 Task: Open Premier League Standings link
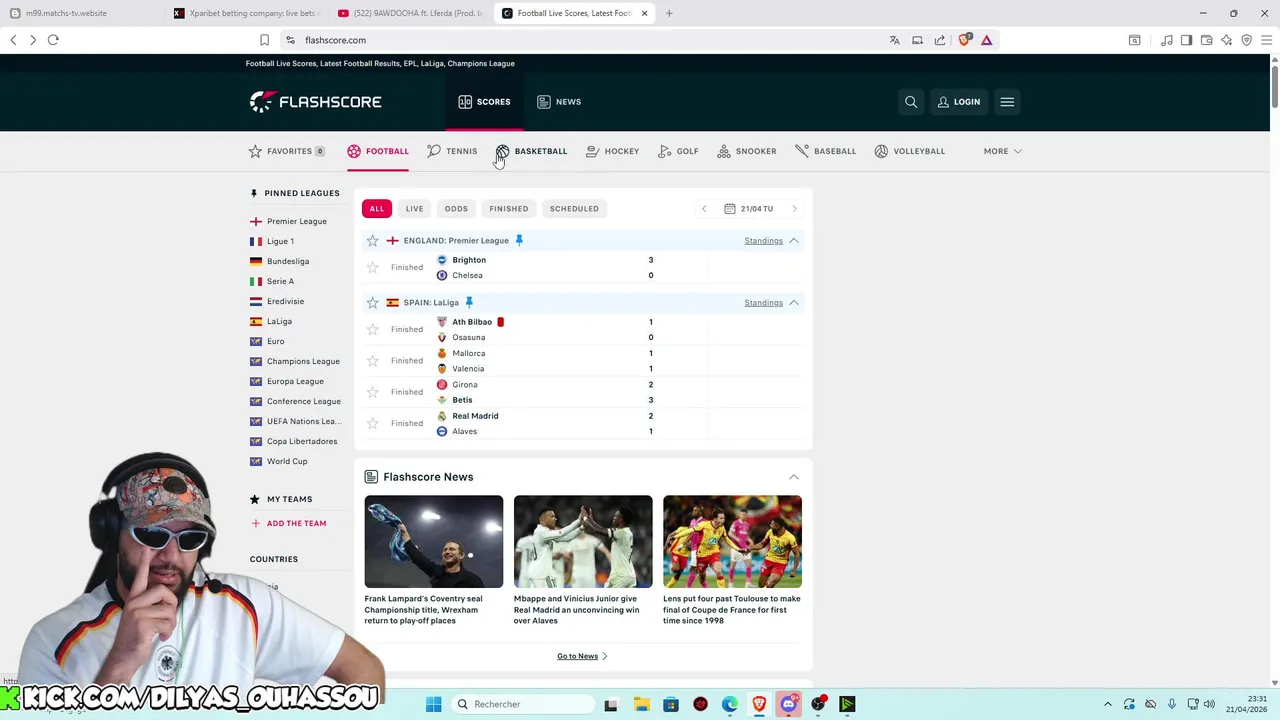click(763, 240)
